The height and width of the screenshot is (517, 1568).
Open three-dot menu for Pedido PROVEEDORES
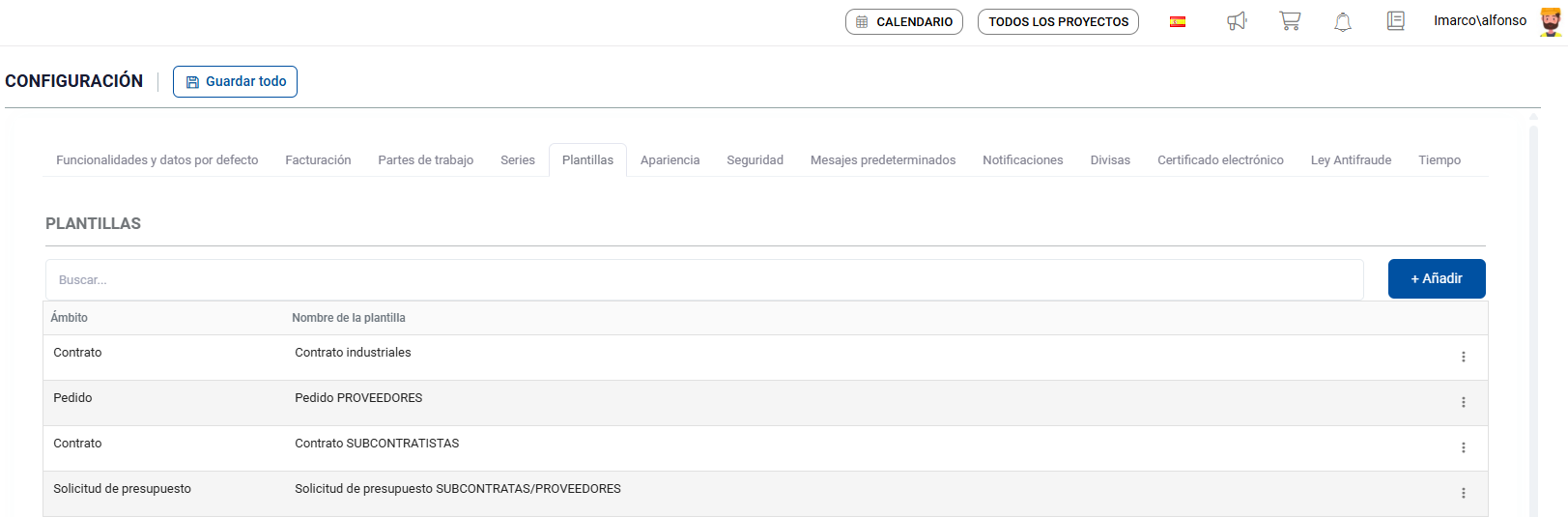point(1463,403)
